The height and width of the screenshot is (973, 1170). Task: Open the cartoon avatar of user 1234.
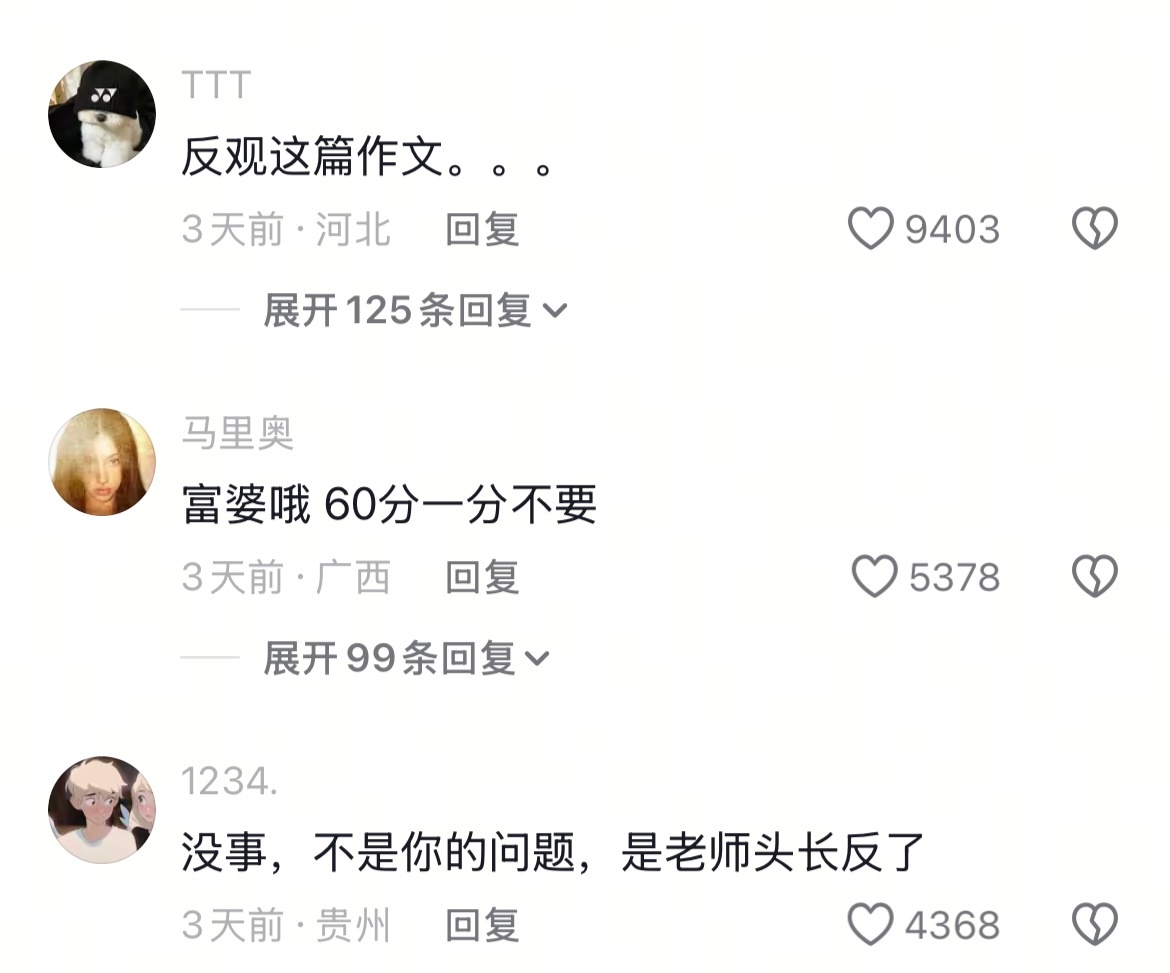click(x=102, y=810)
